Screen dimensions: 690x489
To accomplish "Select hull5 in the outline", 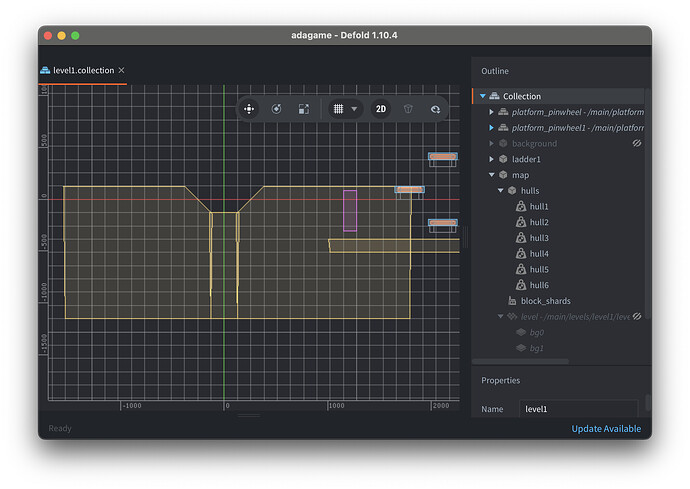I will pos(539,269).
